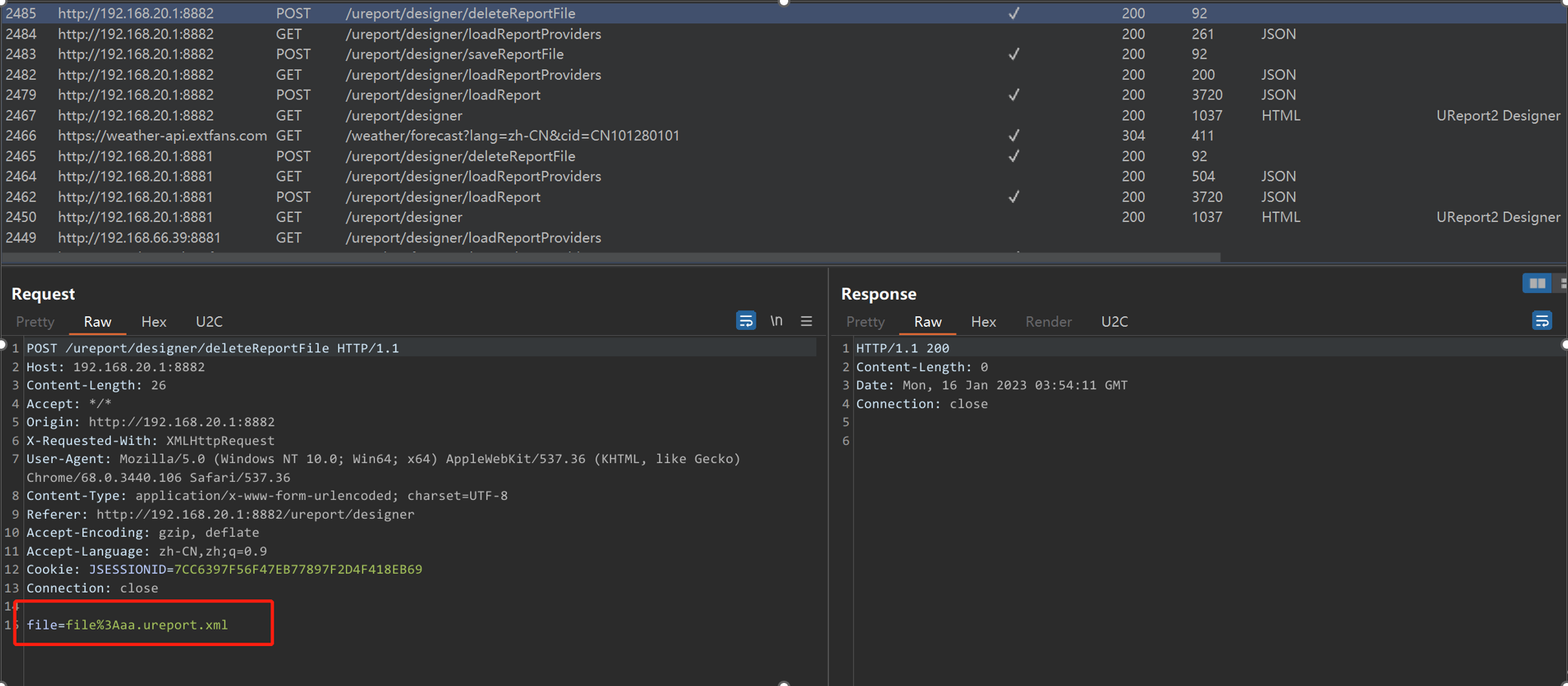Viewport: 1568px width, 686px height.
Task: Click the params checkmark in row 2466
Action: pos(1014,136)
